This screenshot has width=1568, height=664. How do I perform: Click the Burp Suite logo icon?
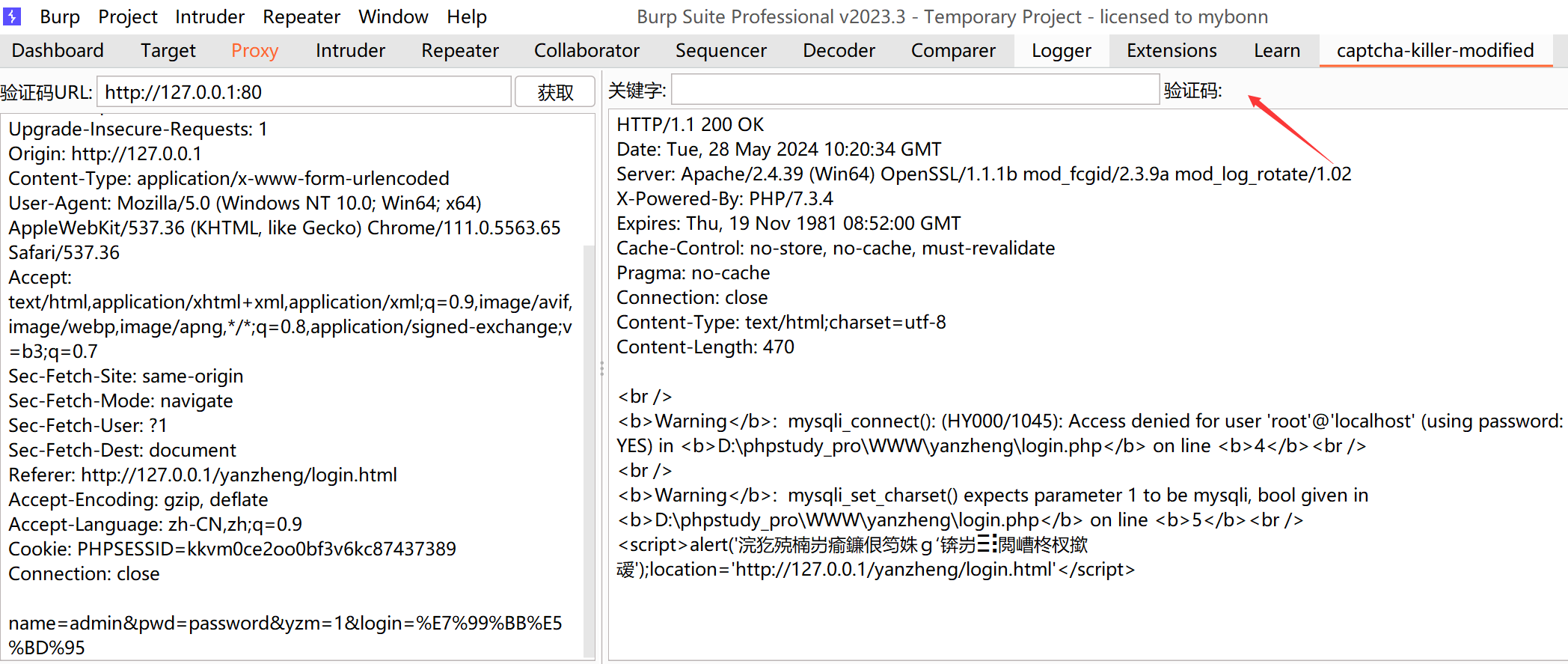12,16
